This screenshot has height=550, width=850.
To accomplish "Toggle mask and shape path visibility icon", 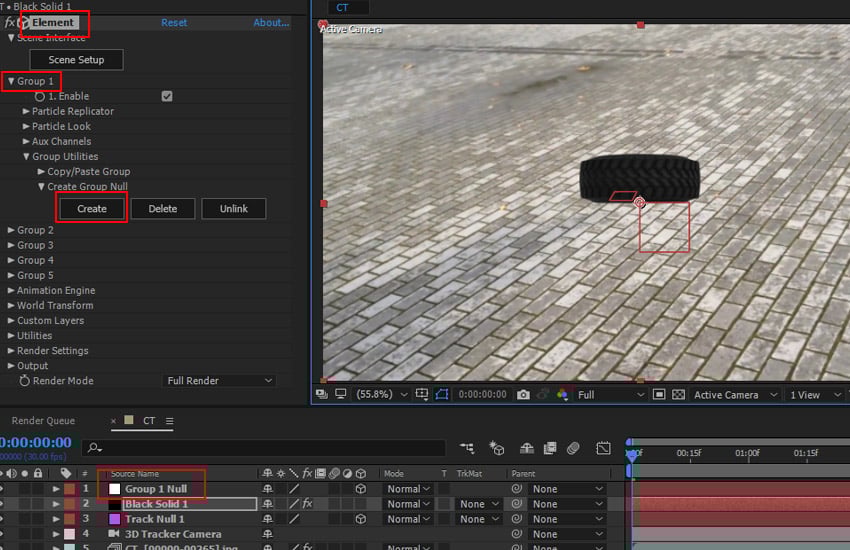I will click(442, 395).
